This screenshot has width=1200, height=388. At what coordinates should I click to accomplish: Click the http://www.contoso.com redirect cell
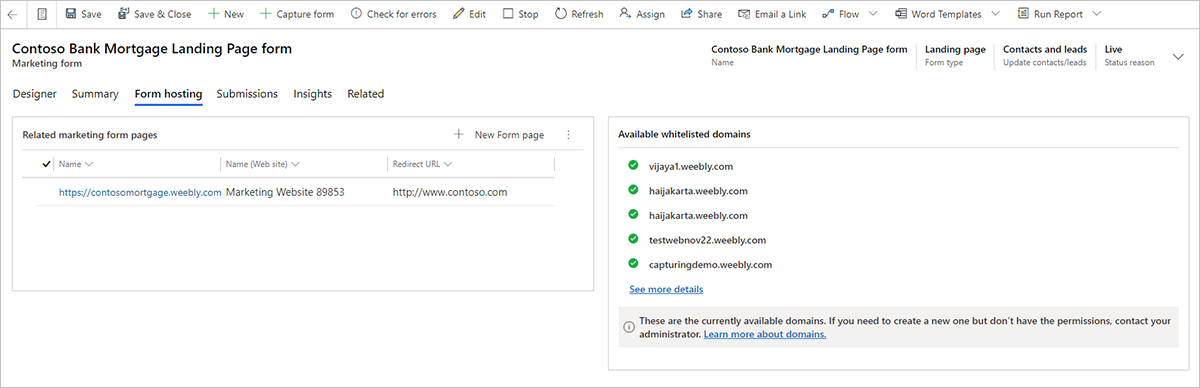pyautogui.click(x=450, y=192)
